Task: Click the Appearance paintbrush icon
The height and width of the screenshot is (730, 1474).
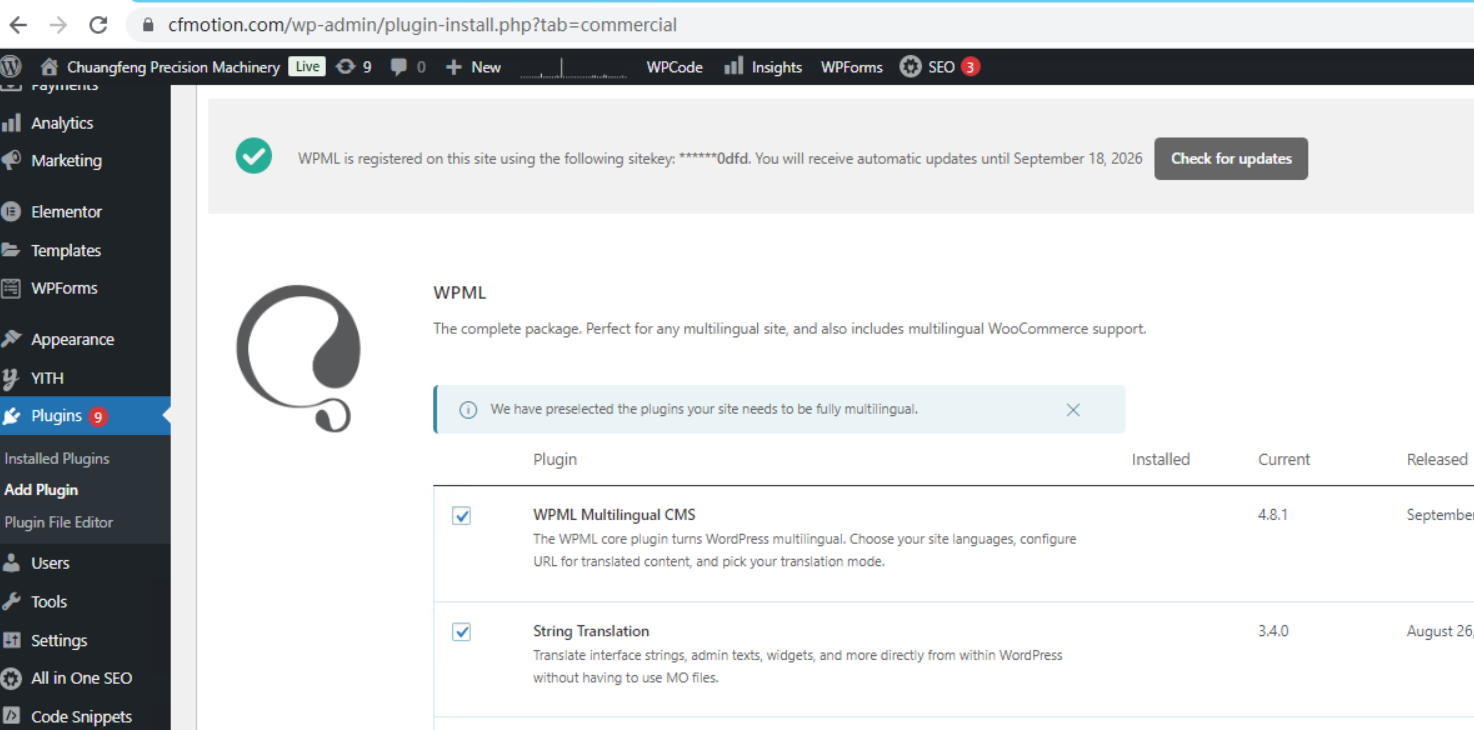Action: (11, 339)
